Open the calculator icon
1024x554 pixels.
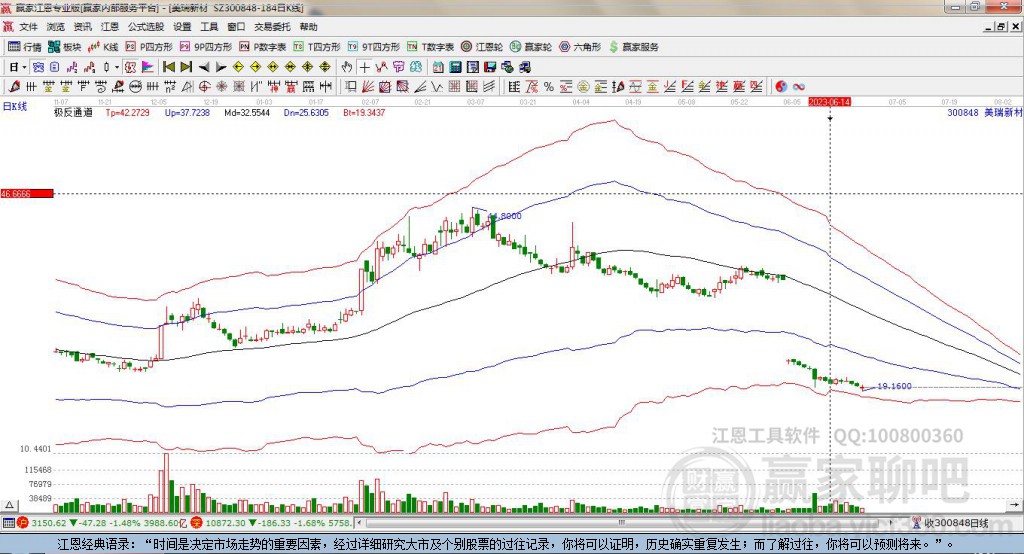click(456, 67)
